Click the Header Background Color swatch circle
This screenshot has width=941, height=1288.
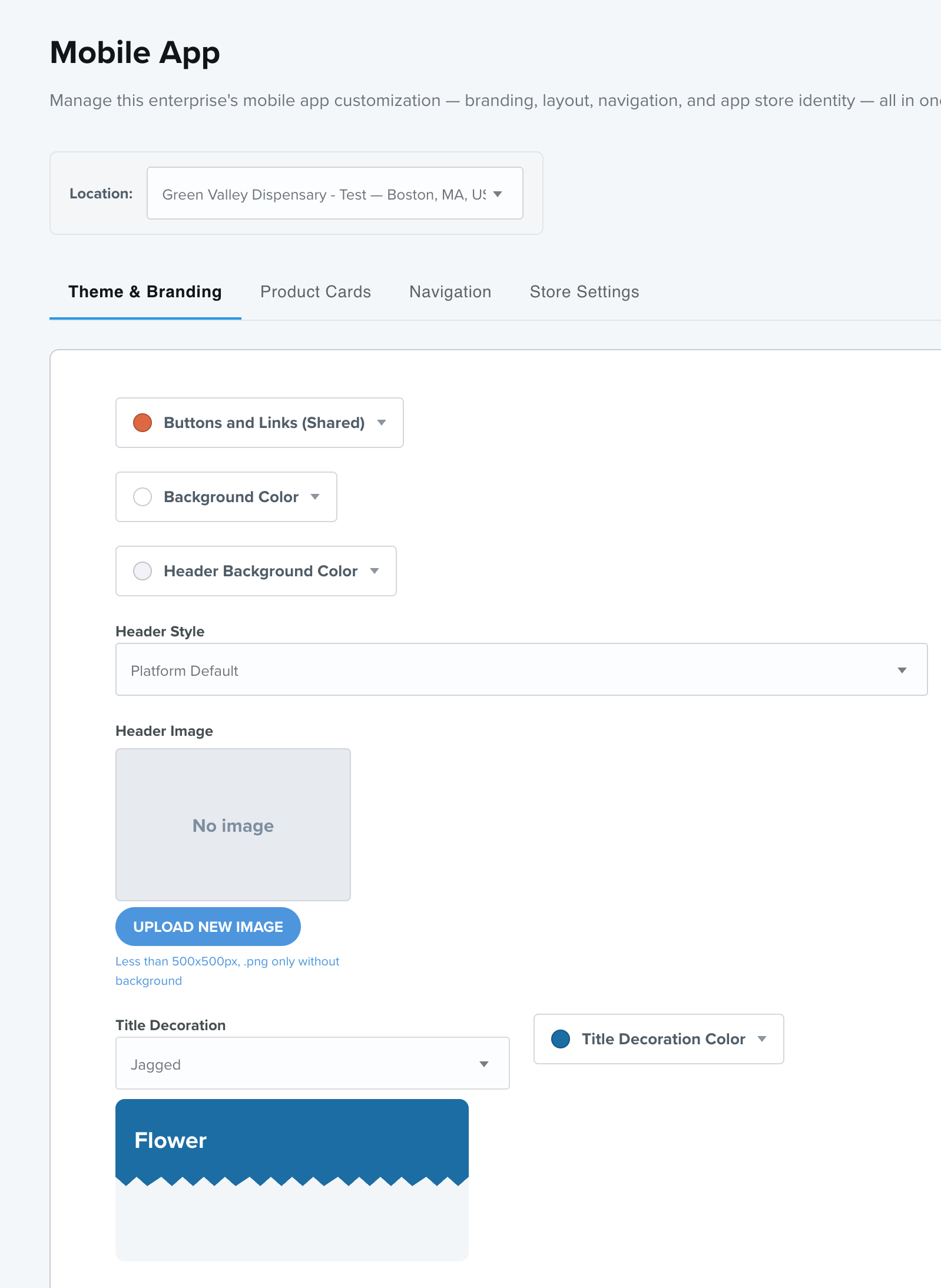pyautogui.click(x=143, y=571)
